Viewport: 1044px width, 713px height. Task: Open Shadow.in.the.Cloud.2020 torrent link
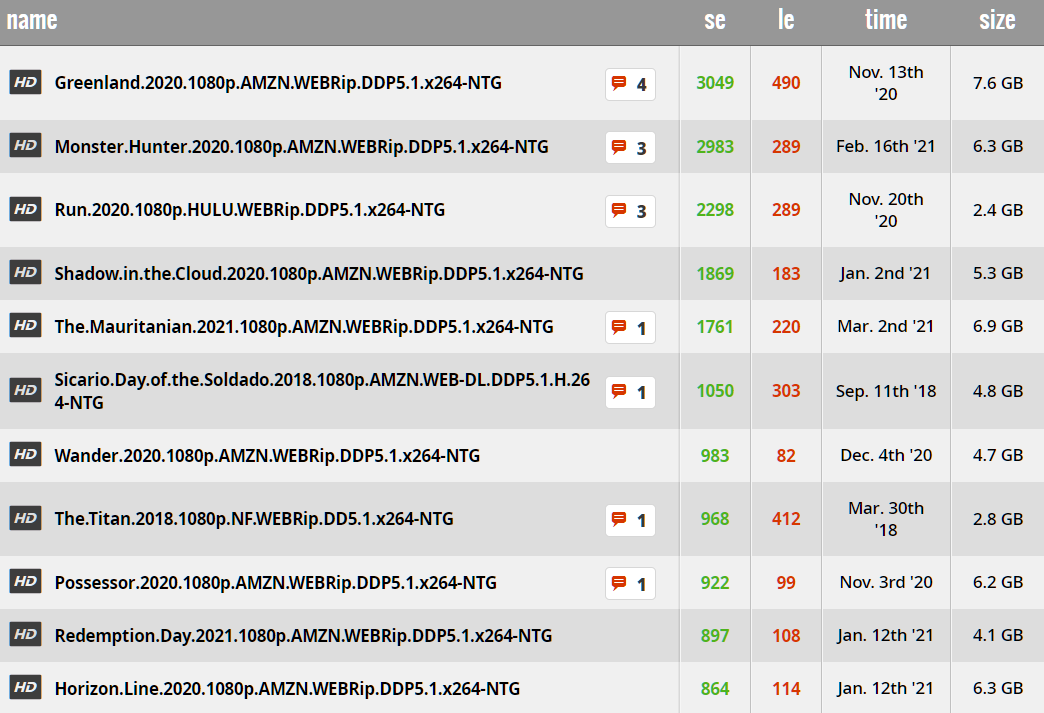[x=319, y=274]
